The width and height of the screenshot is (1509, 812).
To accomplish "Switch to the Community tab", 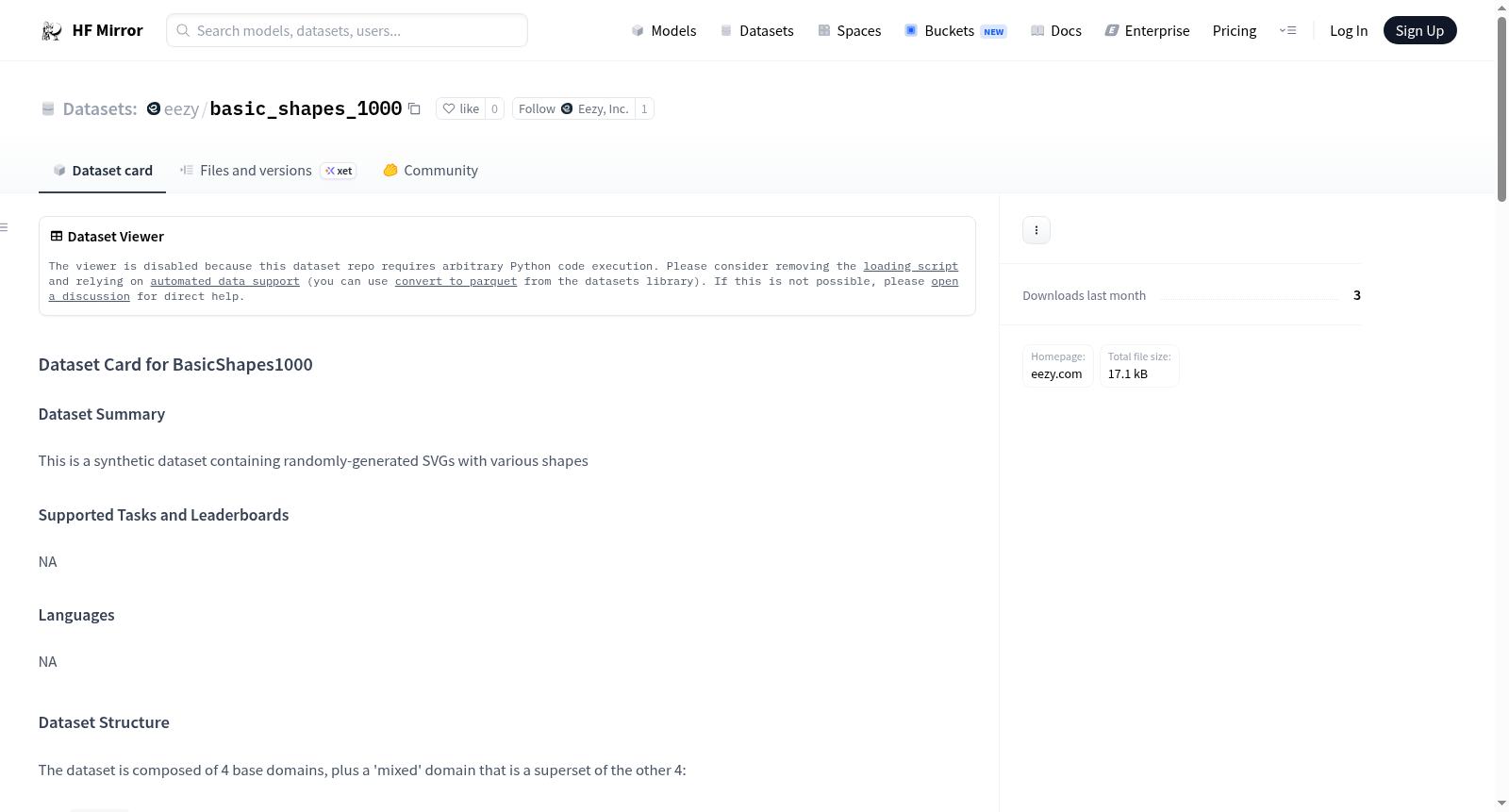I will (x=430, y=171).
